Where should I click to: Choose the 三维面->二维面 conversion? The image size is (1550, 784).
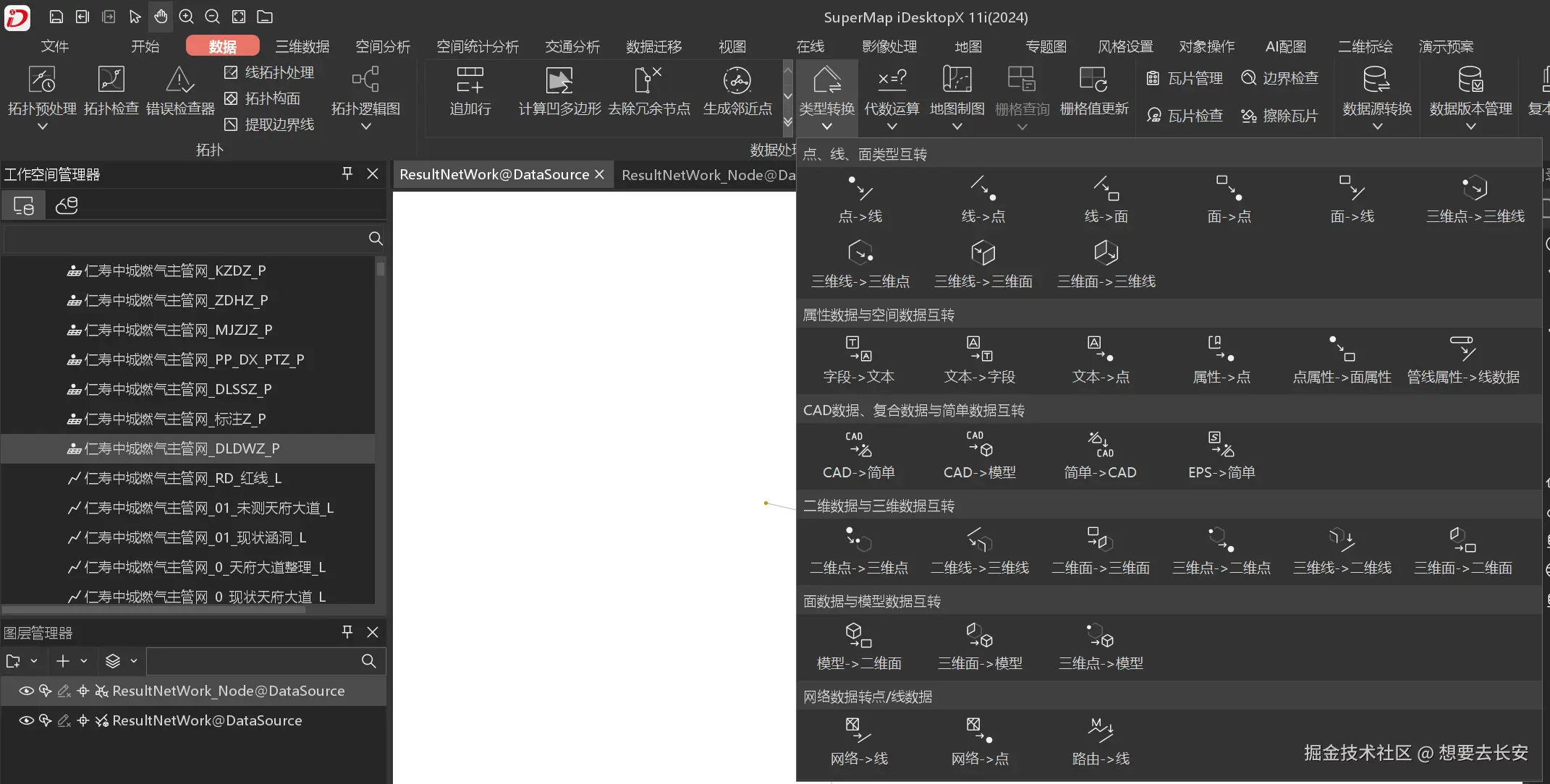pos(1463,550)
